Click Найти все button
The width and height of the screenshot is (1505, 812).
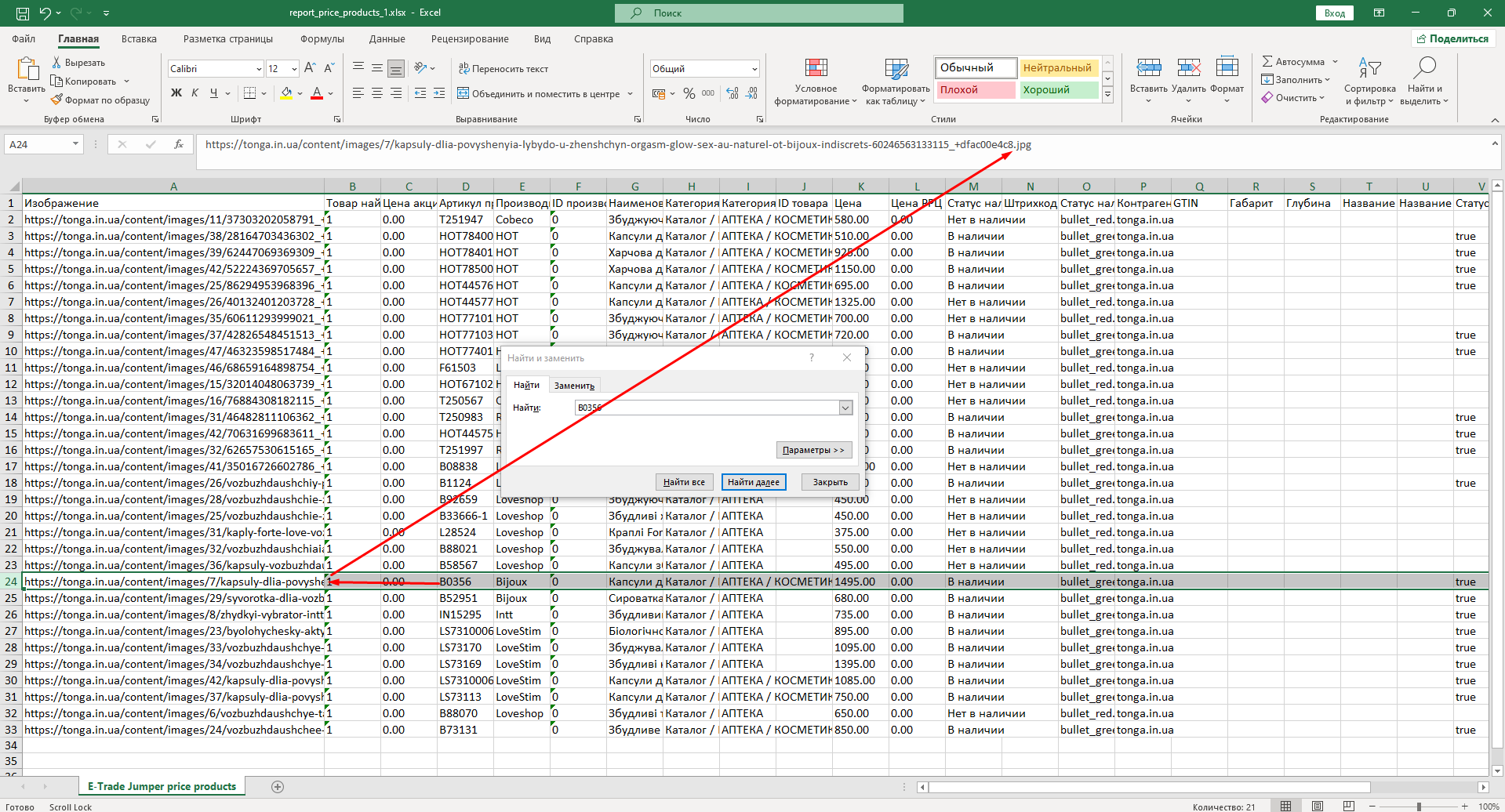coord(684,482)
